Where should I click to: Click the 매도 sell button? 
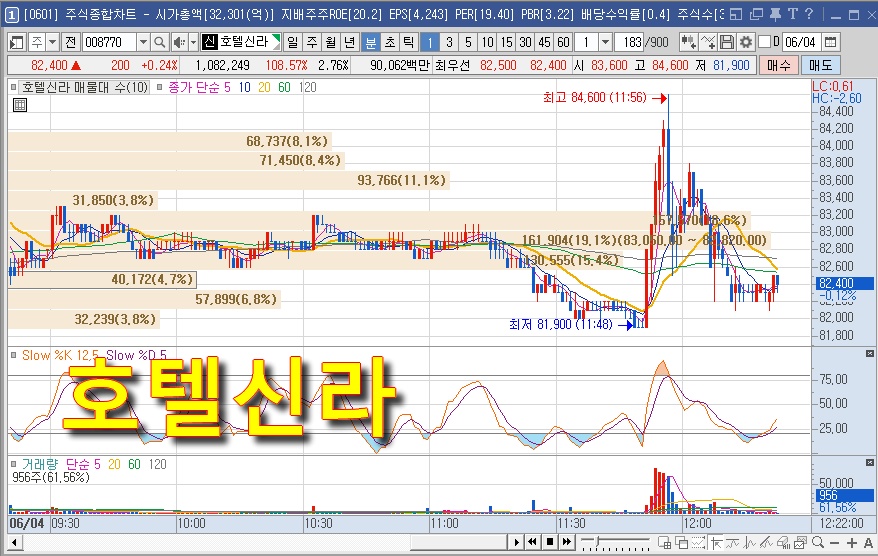pos(821,66)
